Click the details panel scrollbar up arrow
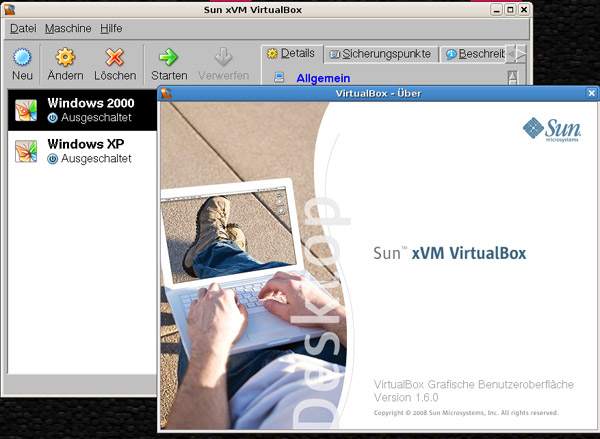The image size is (600, 439). point(513,77)
